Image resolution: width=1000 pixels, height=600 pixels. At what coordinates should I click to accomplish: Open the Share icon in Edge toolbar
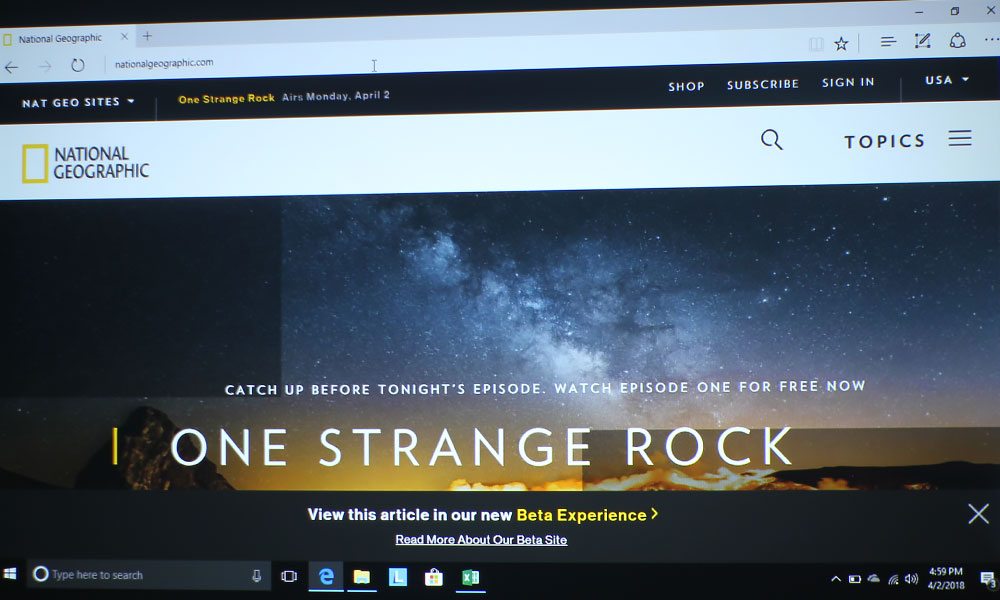(x=957, y=40)
